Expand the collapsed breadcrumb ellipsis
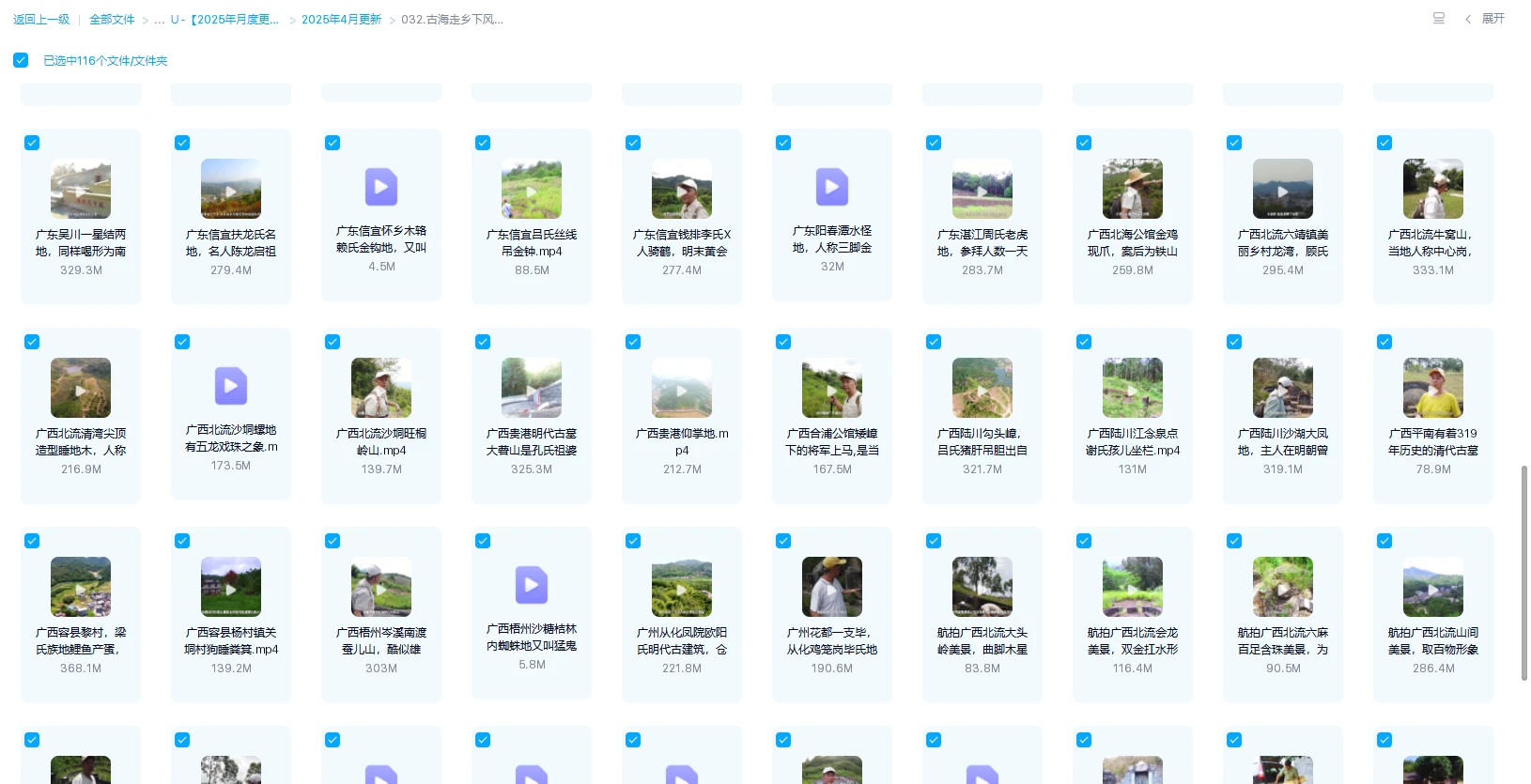This screenshot has width=1531, height=784. (160, 20)
